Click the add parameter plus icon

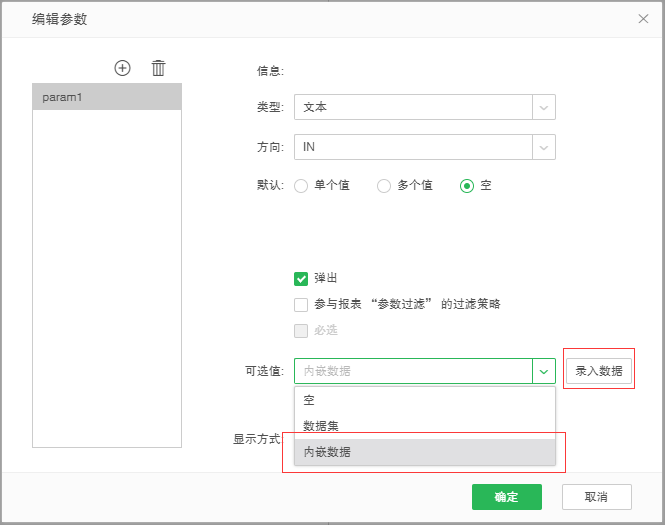[123, 68]
